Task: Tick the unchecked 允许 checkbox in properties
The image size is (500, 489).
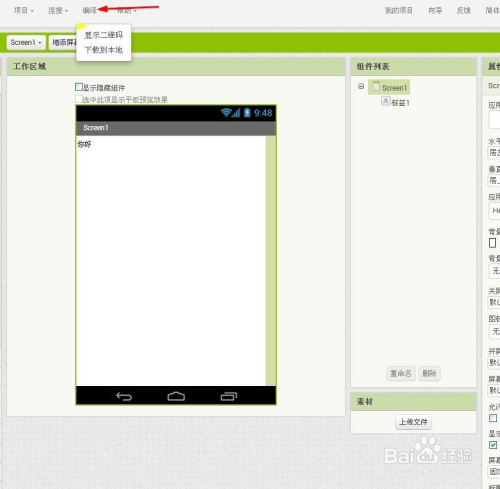Action: [493, 418]
